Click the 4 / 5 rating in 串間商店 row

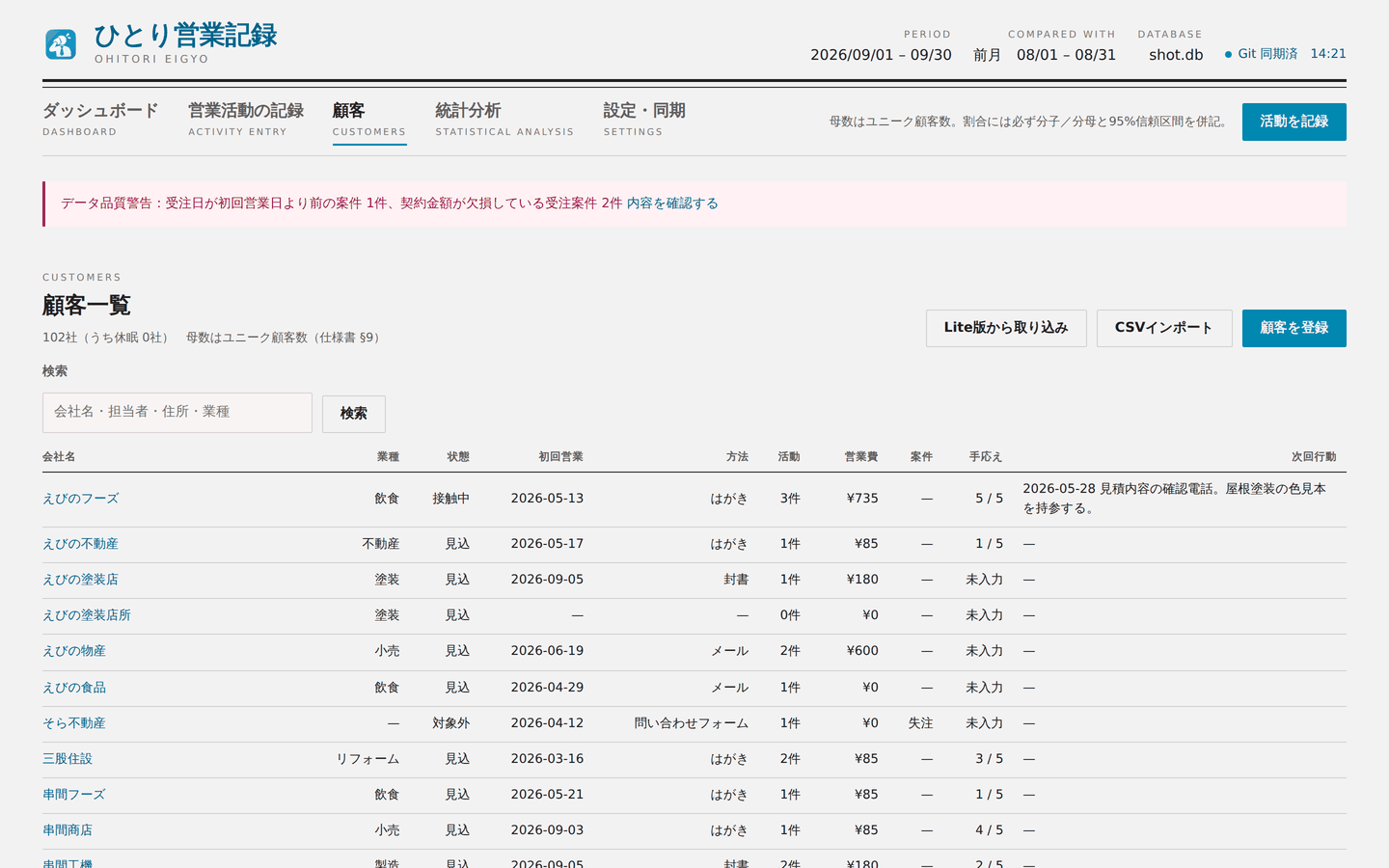pos(989,830)
